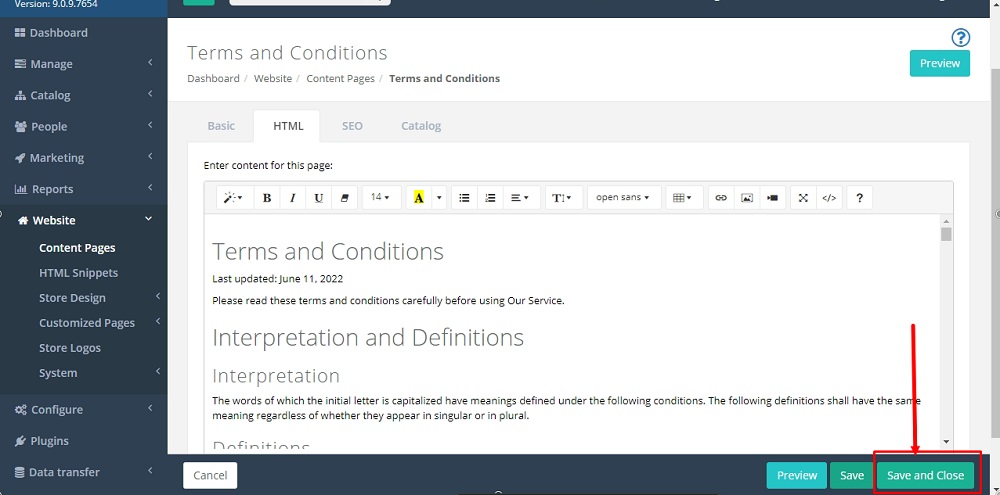Expand the Data transfer menu
Viewport: 1000px width, 495px height.
[84, 472]
